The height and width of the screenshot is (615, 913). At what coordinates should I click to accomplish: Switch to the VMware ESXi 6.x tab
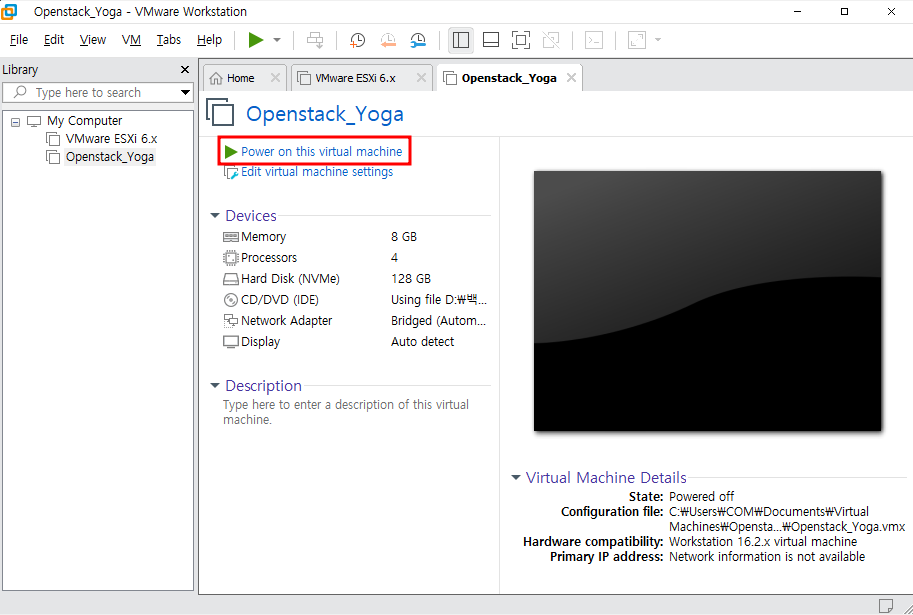(355, 78)
